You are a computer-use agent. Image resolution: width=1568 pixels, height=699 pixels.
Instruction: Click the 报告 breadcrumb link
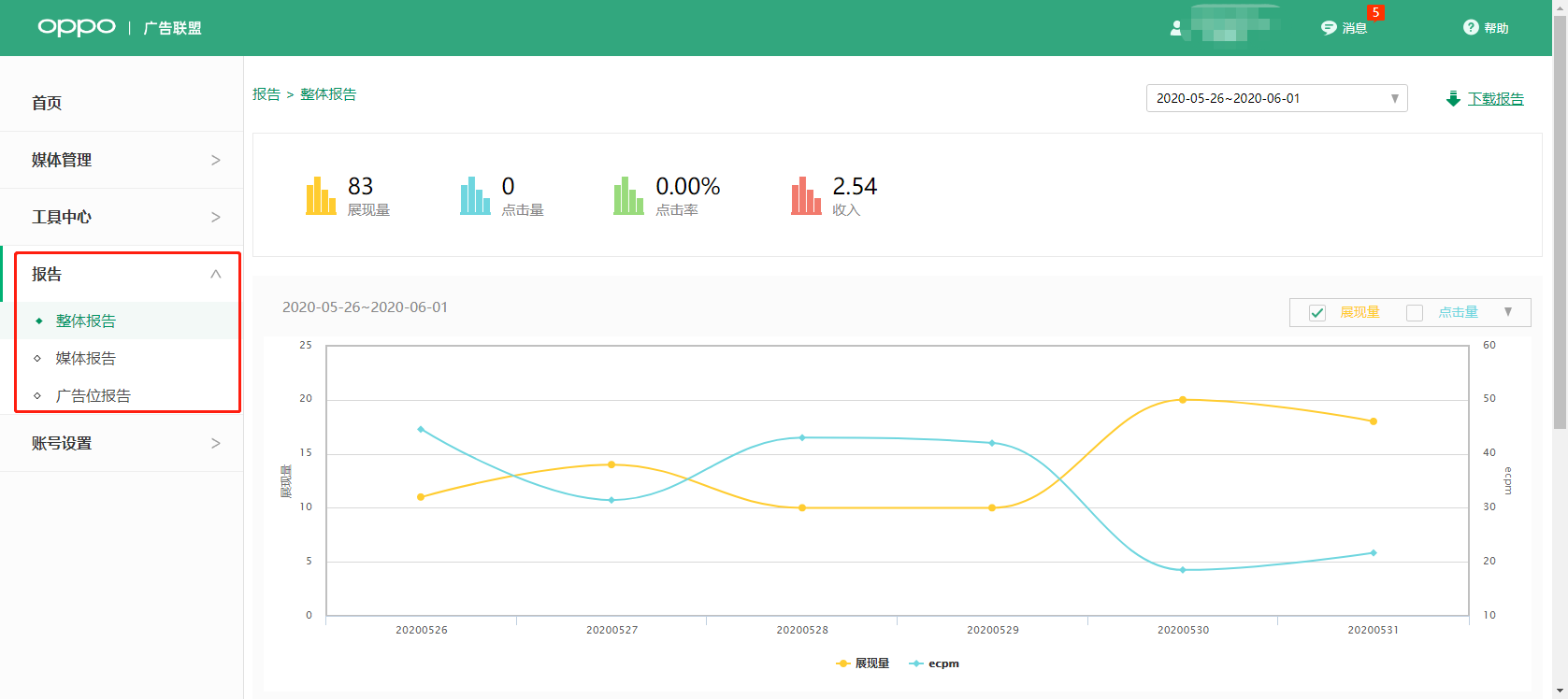pyautogui.click(x=266, y=94)
